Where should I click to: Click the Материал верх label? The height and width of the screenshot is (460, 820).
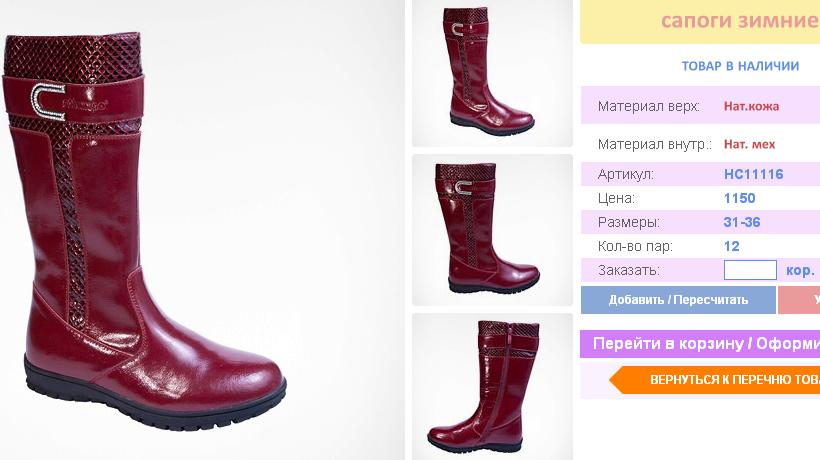648,106
